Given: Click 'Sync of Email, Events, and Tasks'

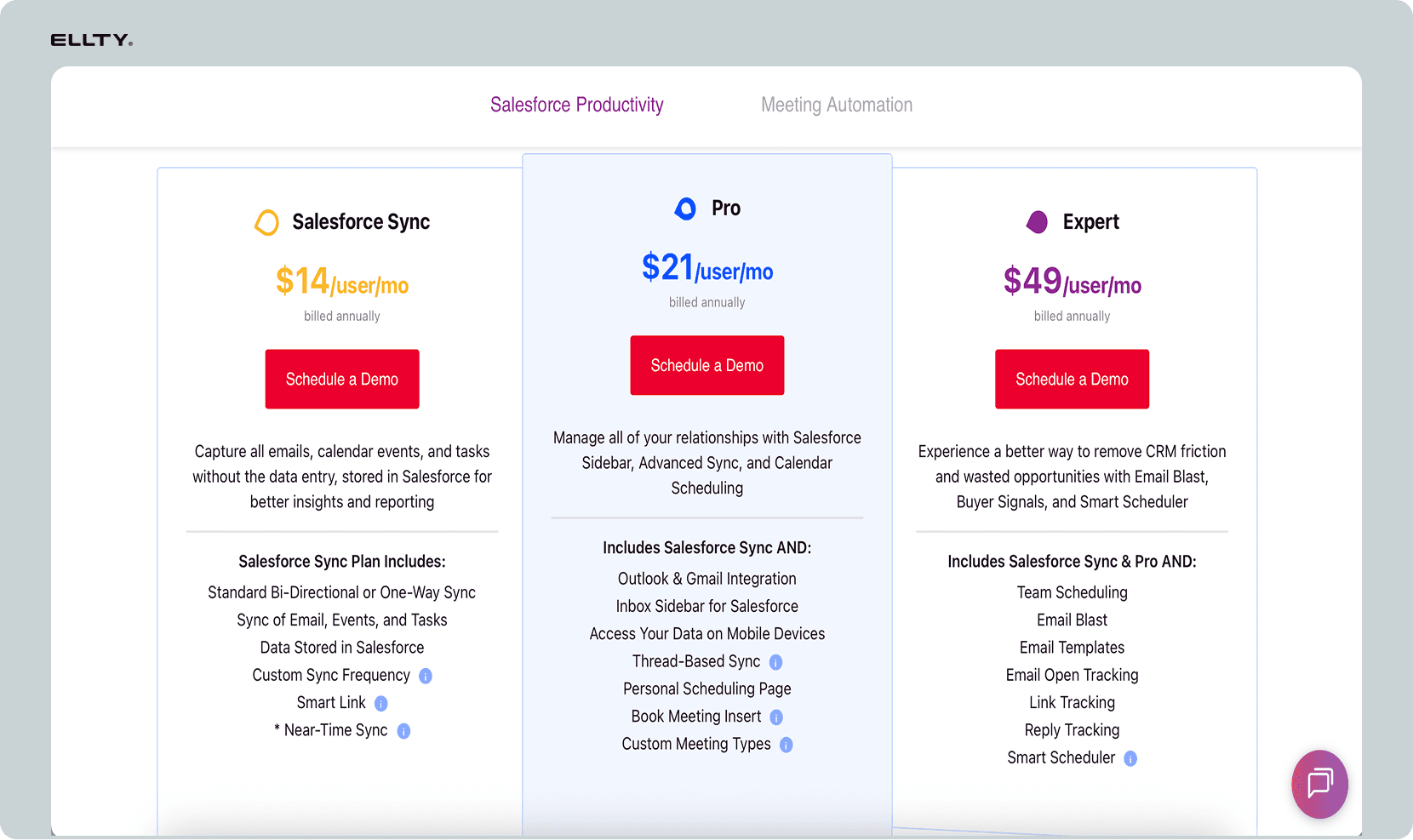Looking at the screenshot, I should [342, 620].
